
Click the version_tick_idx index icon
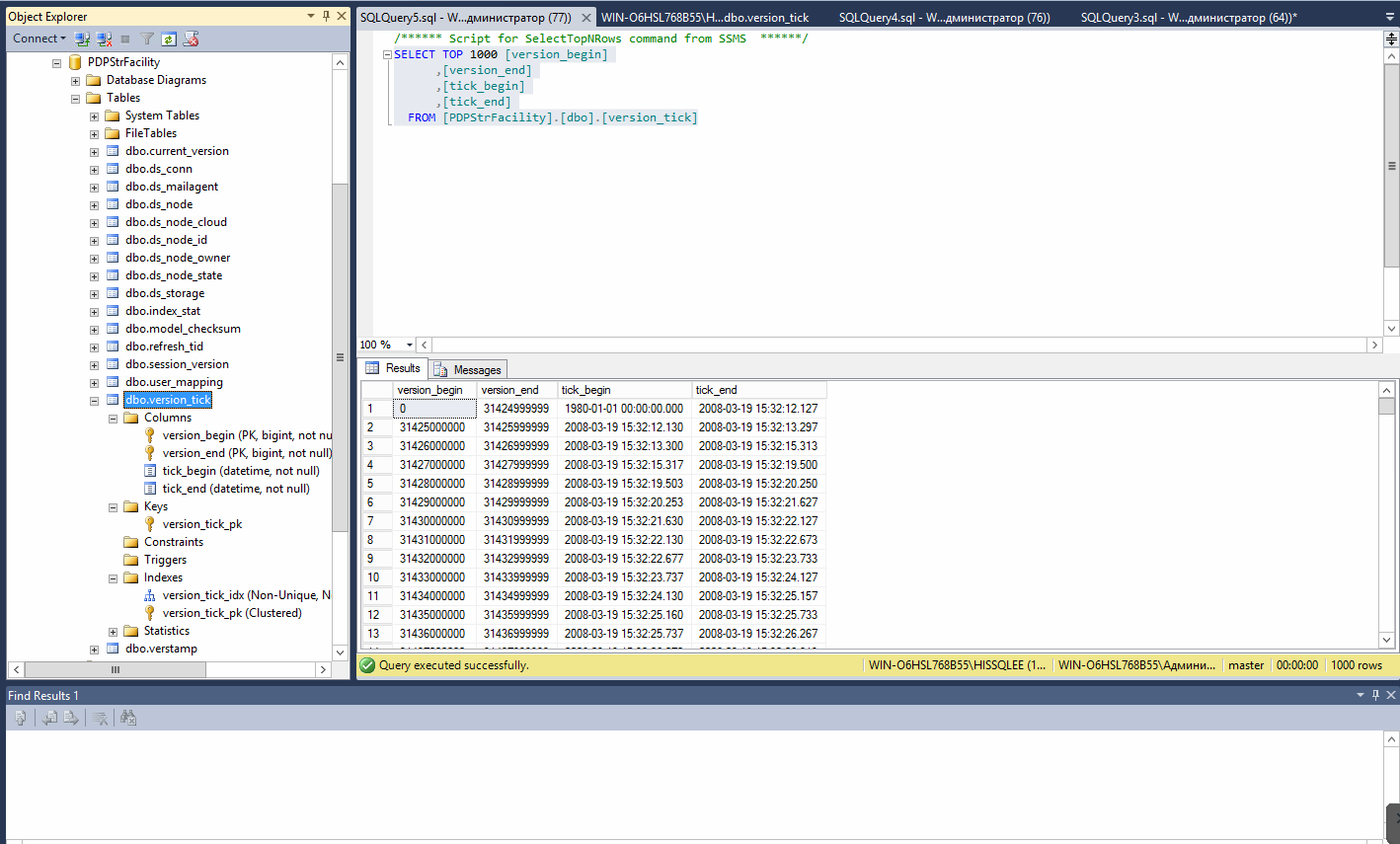(150, 595)
